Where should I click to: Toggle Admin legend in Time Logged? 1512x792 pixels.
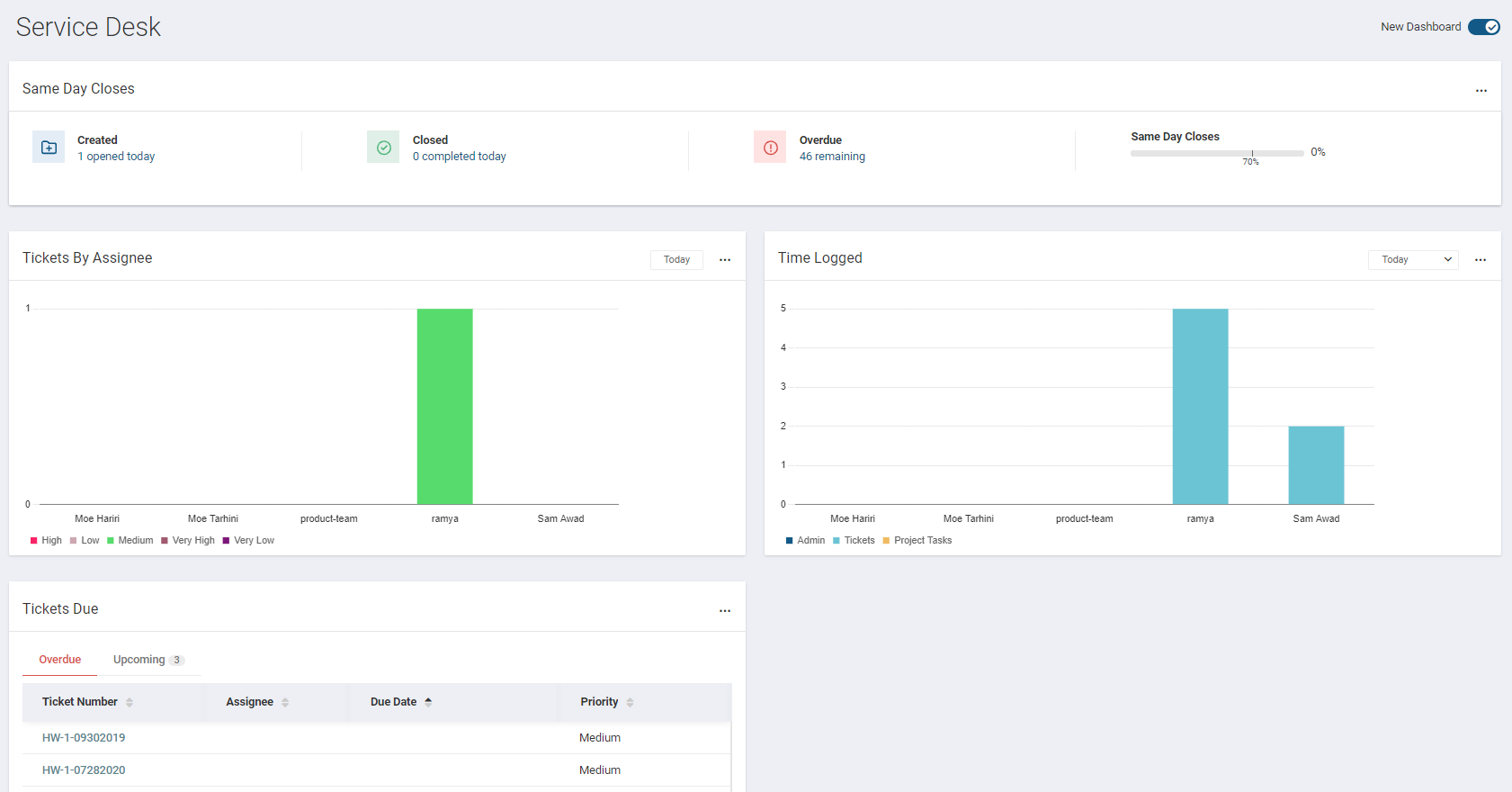pyautogui.click(x=805, y=541)
